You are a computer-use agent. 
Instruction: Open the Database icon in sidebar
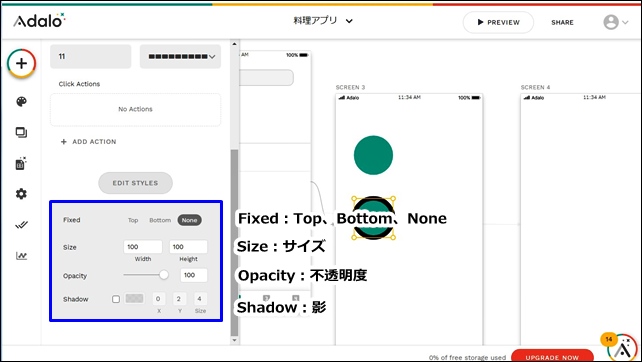[x=21, y=163]
